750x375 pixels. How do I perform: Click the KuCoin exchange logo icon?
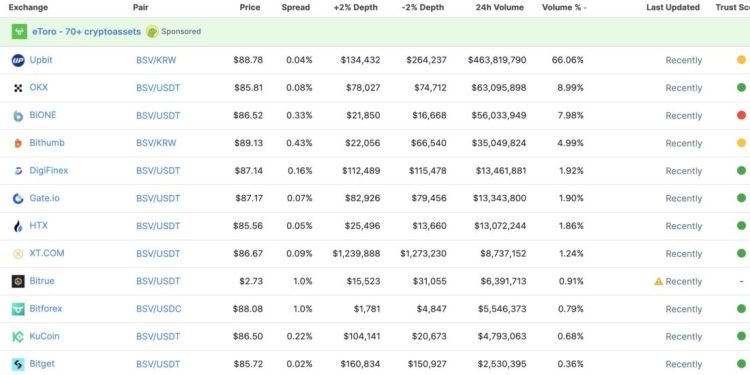coord(18,337)
